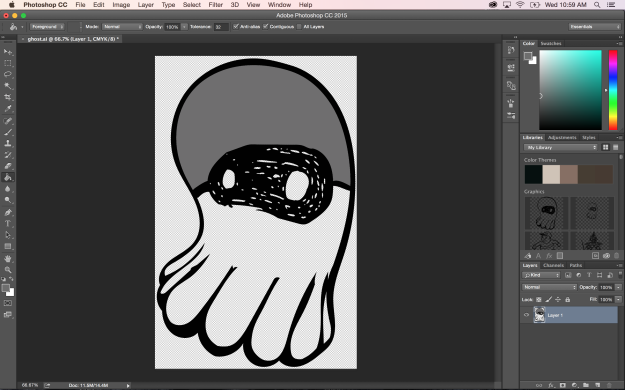
Task: Select the Paint Bucket tool in toolbox
Action: [8, 177]
